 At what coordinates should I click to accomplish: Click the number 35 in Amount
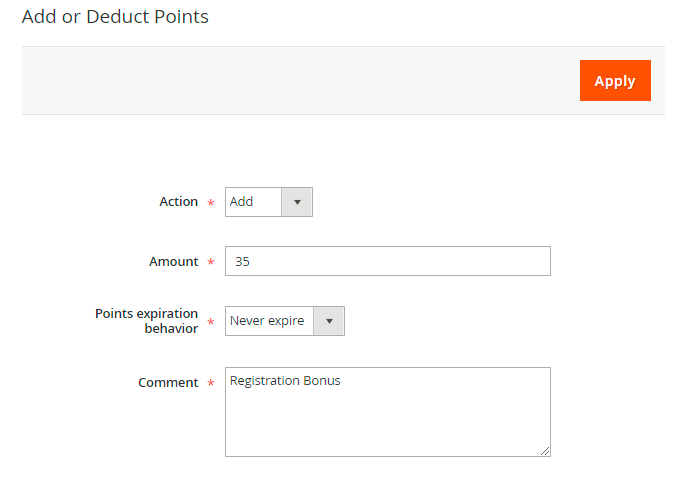coord(242,262)
